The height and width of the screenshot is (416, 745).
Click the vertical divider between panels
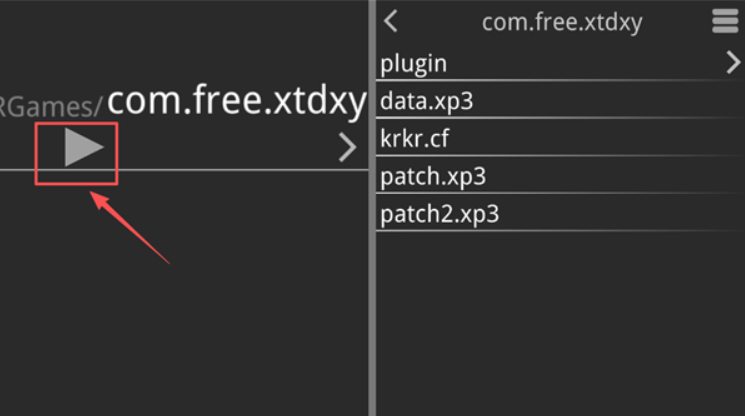click(x=372, y=208)
